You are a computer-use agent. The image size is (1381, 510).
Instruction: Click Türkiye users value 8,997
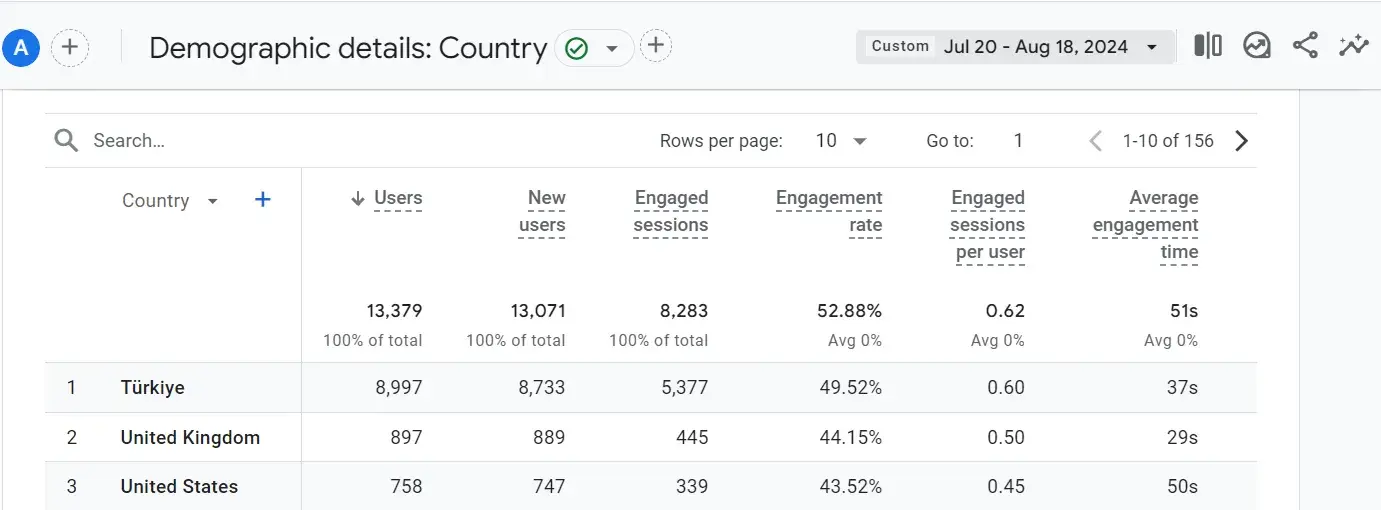tap(399, 388)
